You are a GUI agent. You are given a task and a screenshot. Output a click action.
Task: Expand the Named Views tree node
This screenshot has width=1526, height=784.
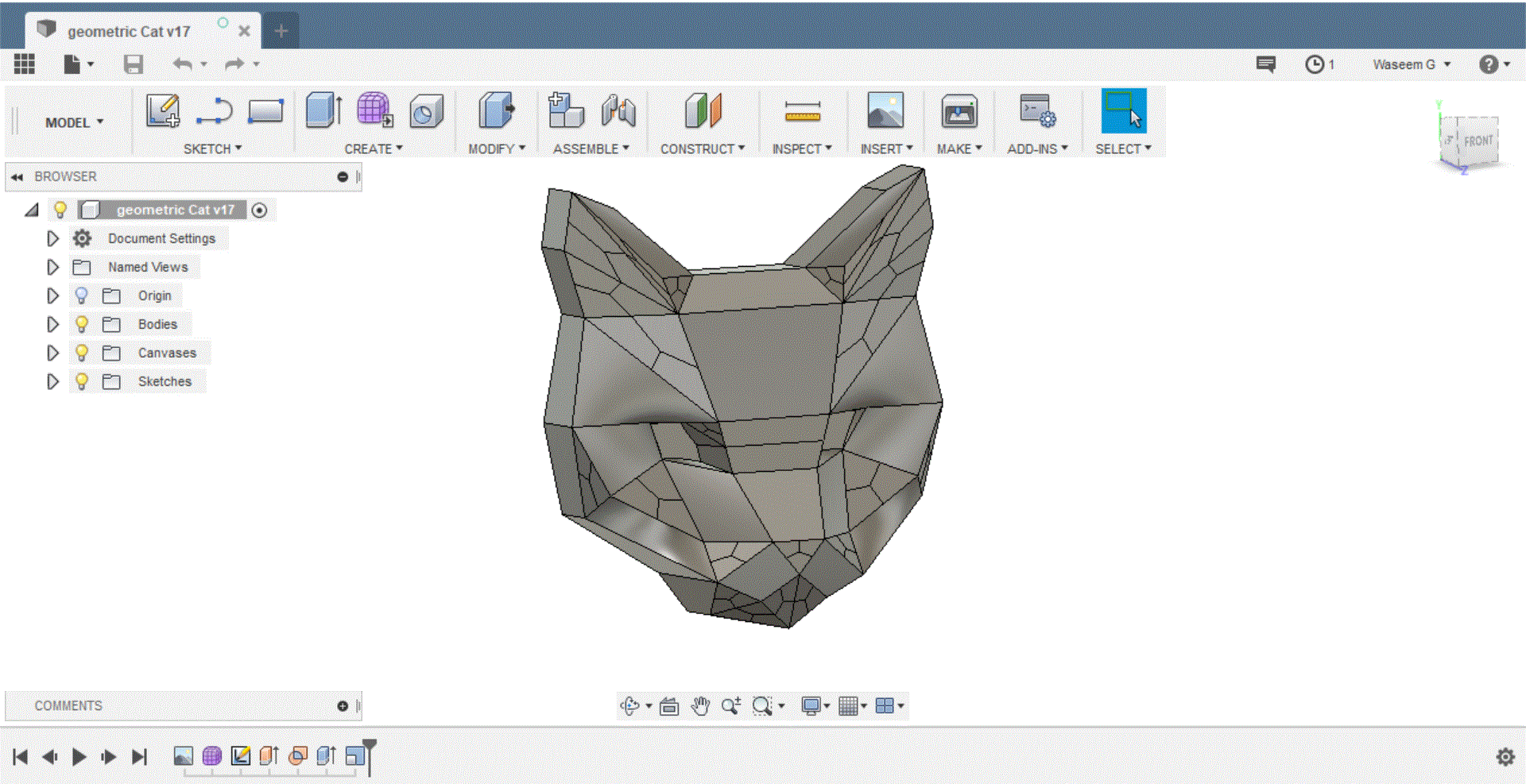click(x=52, y=267)
